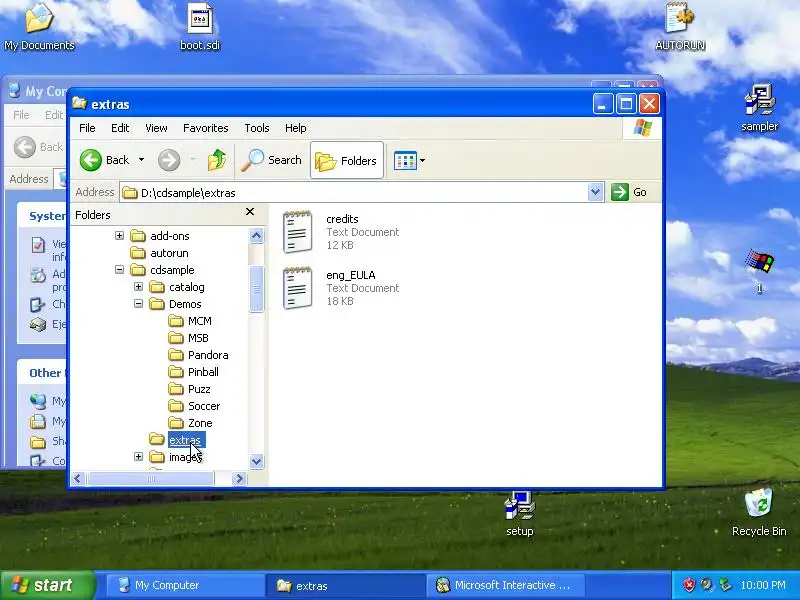Select the Zone folder in tree

point(200,423)
